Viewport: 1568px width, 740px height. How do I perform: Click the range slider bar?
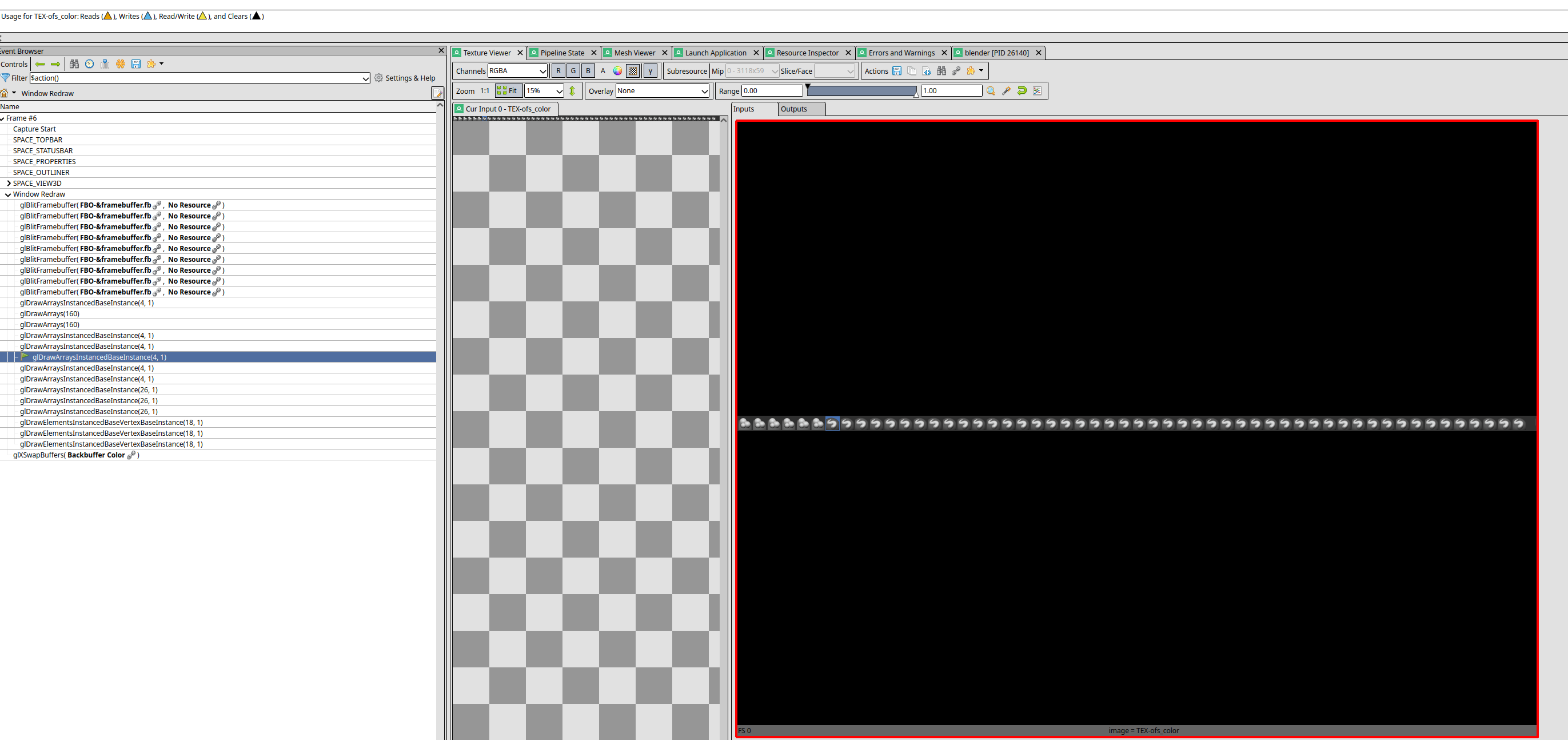coord(863,91)
